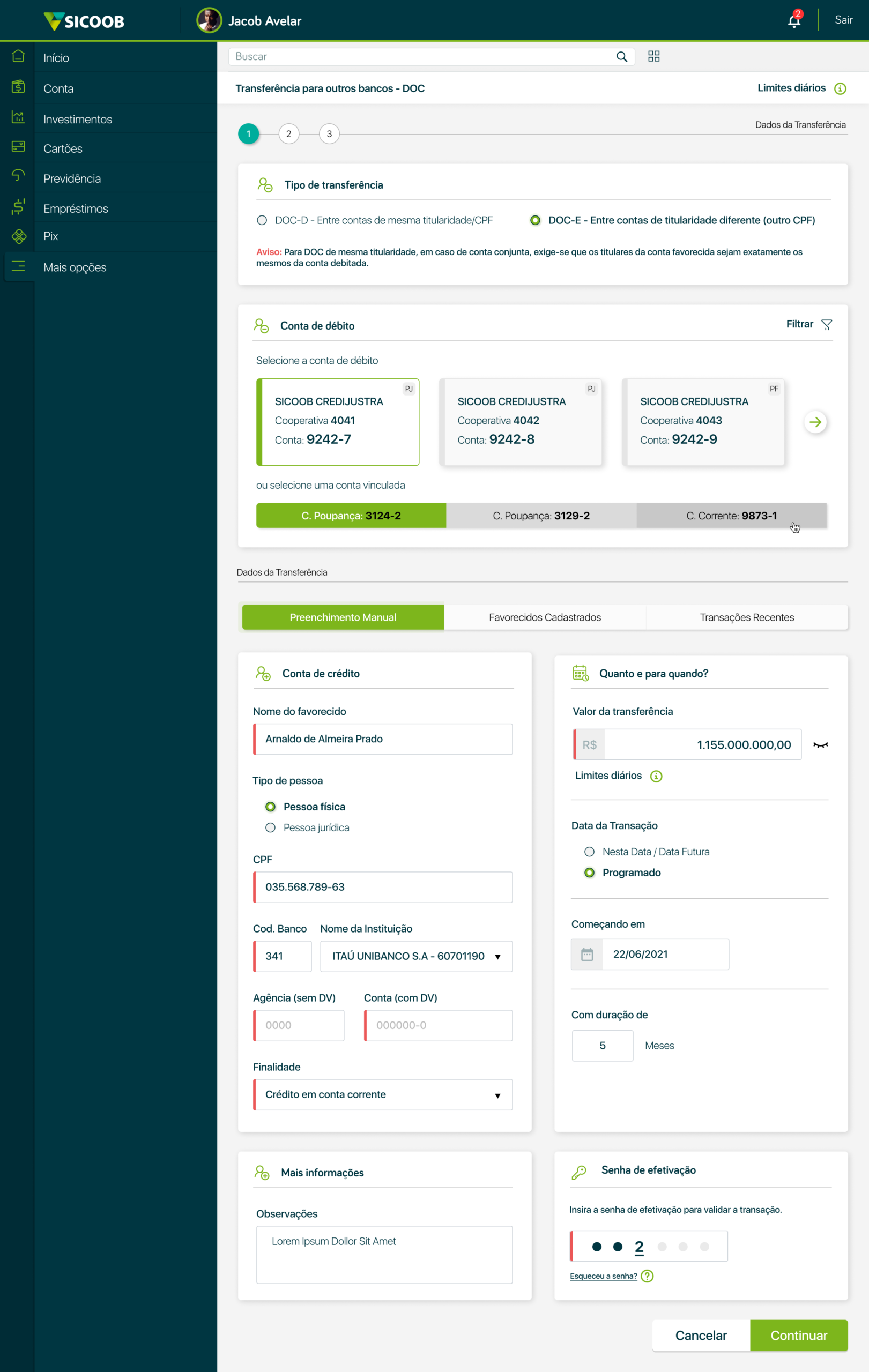Click the search magnifier icon
The image size is (869, 1372).
pyautogui.click(x=621, y=56)
